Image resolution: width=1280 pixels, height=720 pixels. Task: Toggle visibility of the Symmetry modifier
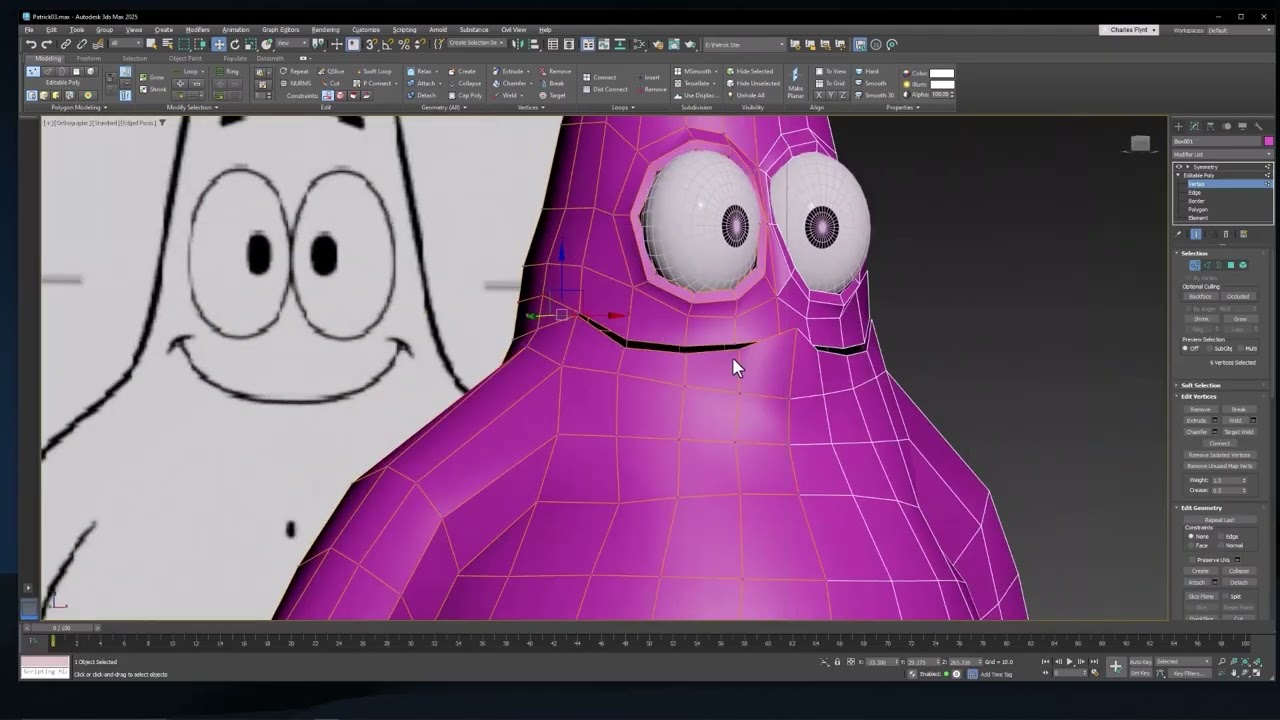coord(1178,167)
